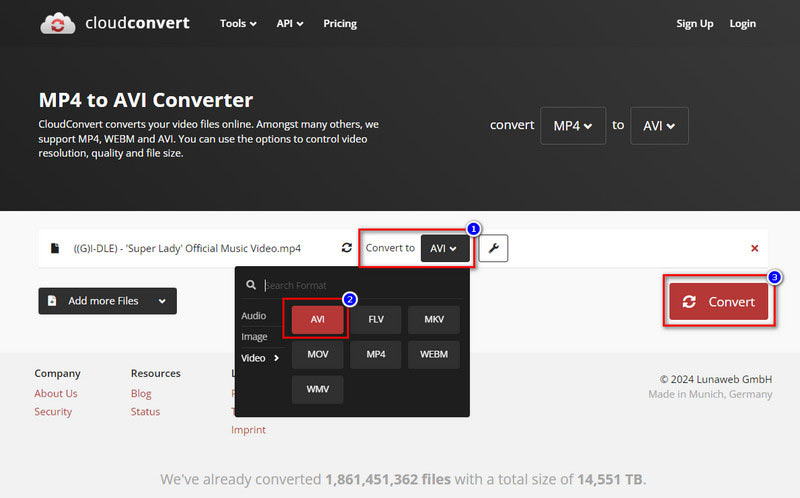Viewport: 800px width, 498px height.
Task: Click the Super Lady mp4 file name
Action: (187, 248)
